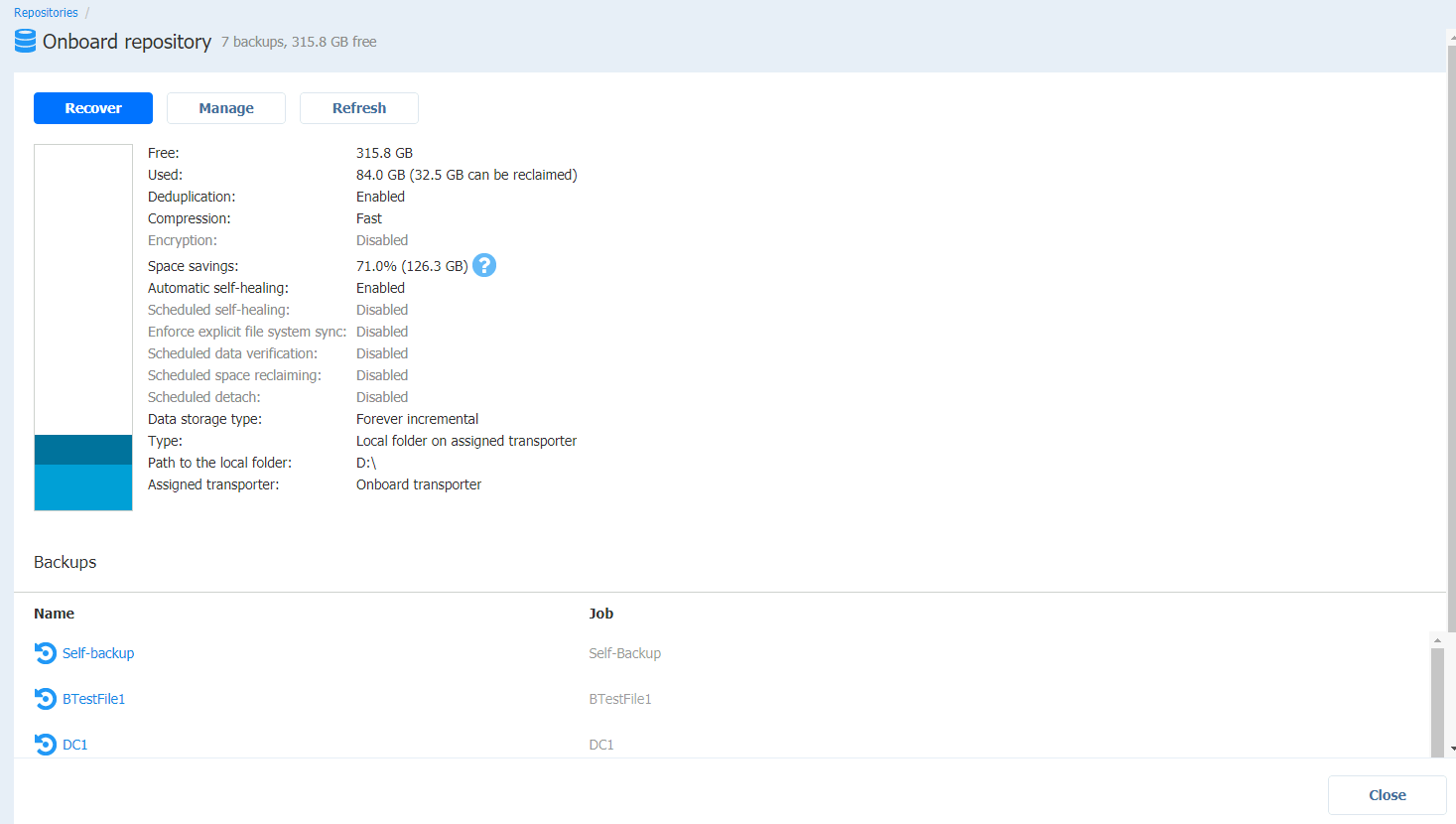Image resolution: width=1456 pixels, height=824 pixels.
Task: Sort backups by Name column
Action: pyautogui.click(x=55, y=614)
